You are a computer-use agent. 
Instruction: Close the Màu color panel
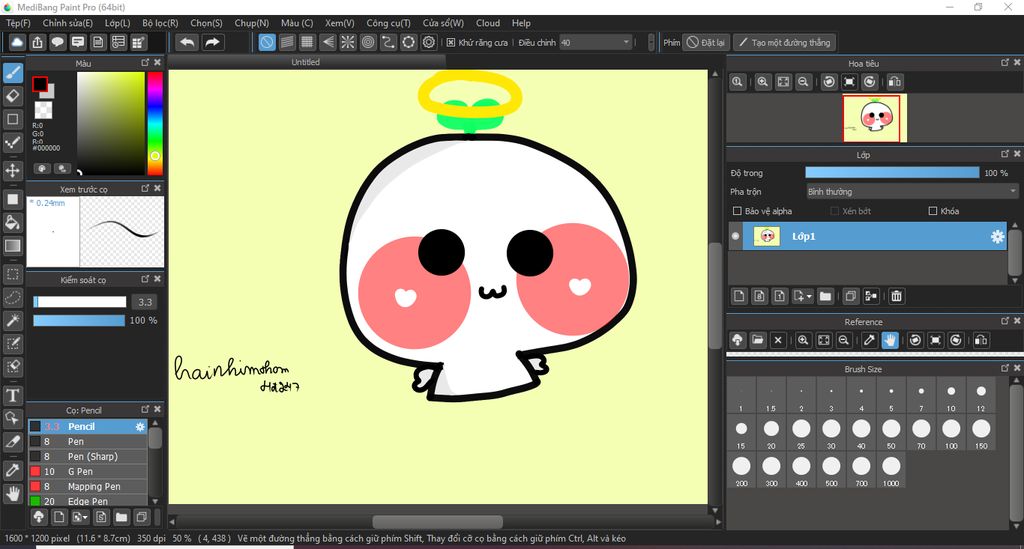click(157, 63)
